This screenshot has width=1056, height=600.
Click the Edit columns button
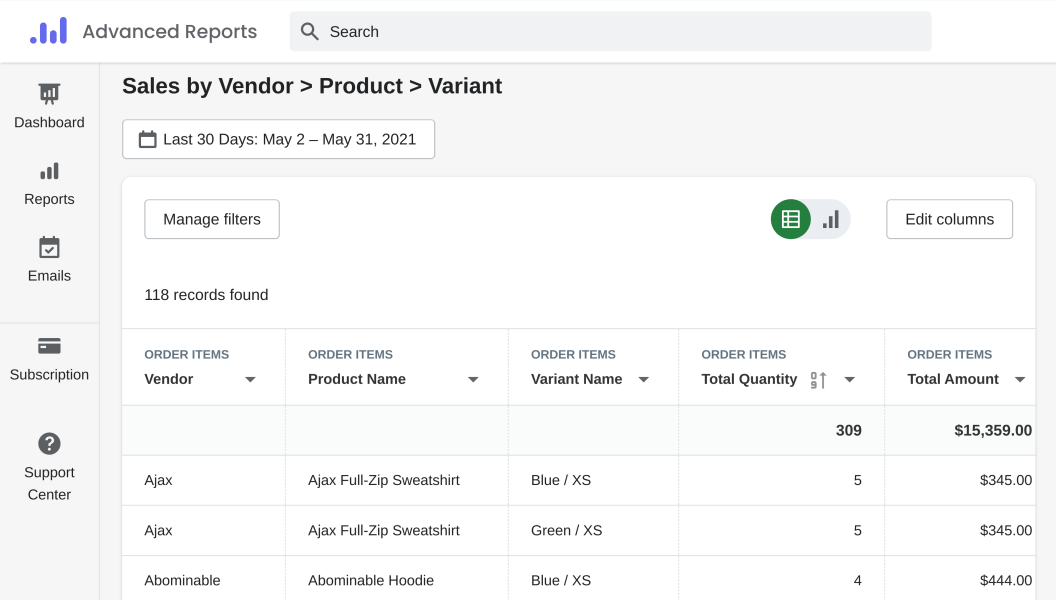pos(950,219)
